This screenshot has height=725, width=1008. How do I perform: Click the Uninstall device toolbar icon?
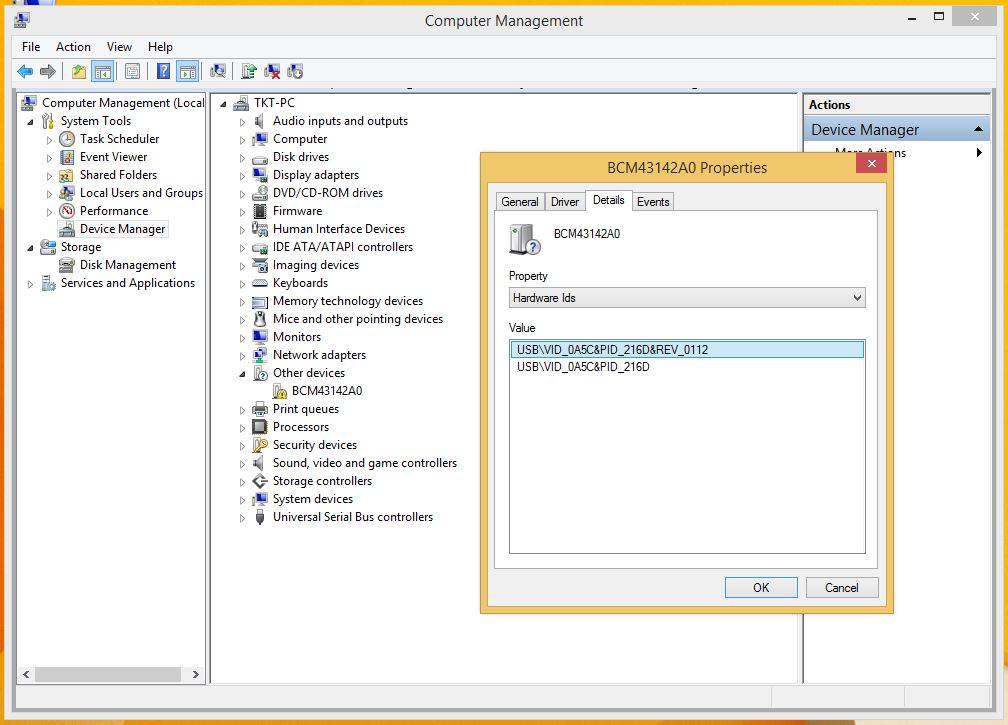click(272, 71)
